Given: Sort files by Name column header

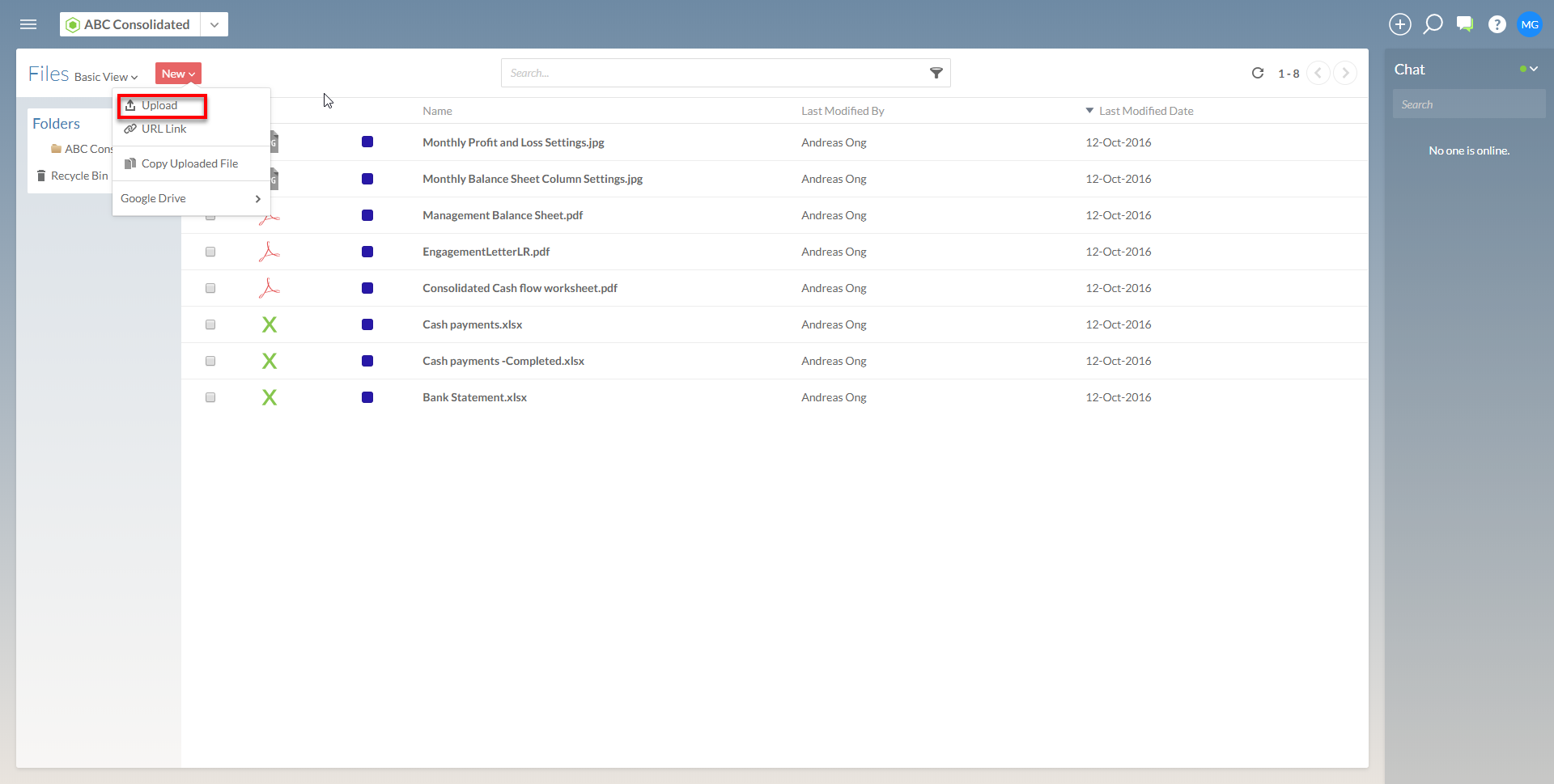Looking at the screenshot, I should click(x=437, y=111).
